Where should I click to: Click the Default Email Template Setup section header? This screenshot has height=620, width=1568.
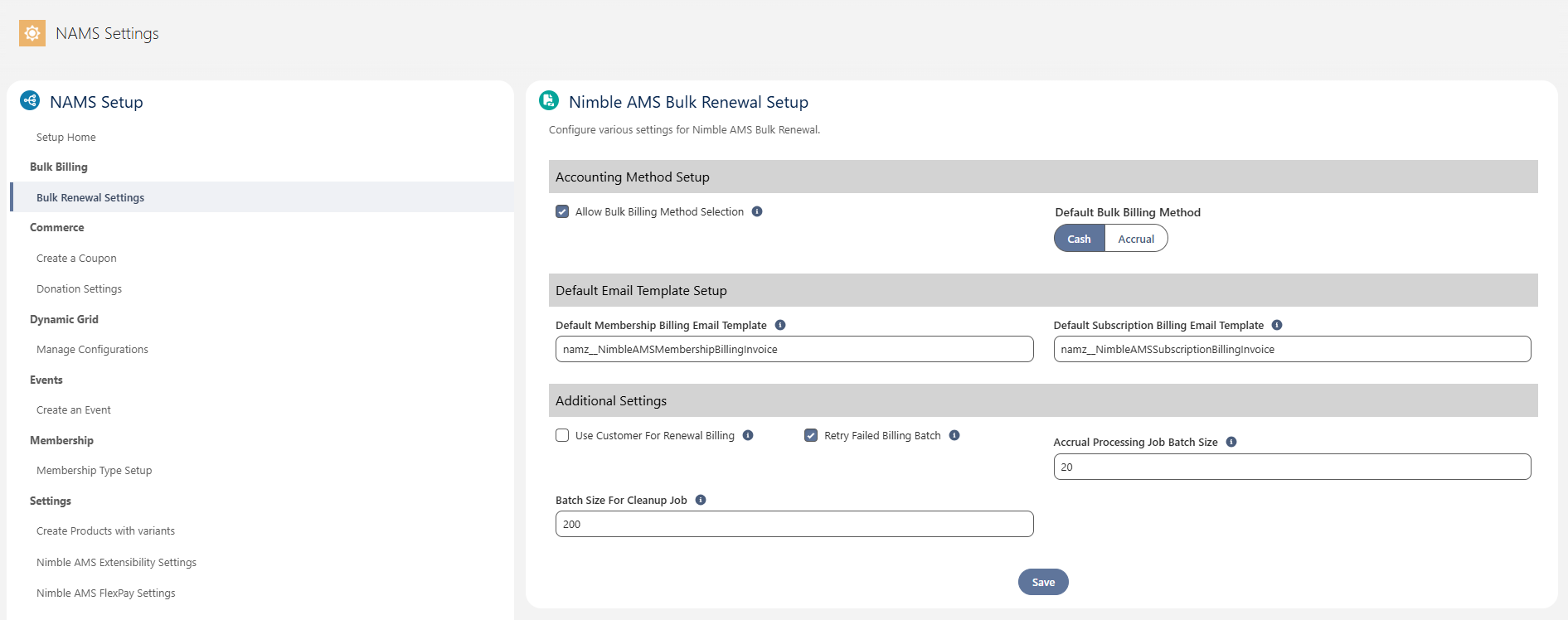(1043, 290)
